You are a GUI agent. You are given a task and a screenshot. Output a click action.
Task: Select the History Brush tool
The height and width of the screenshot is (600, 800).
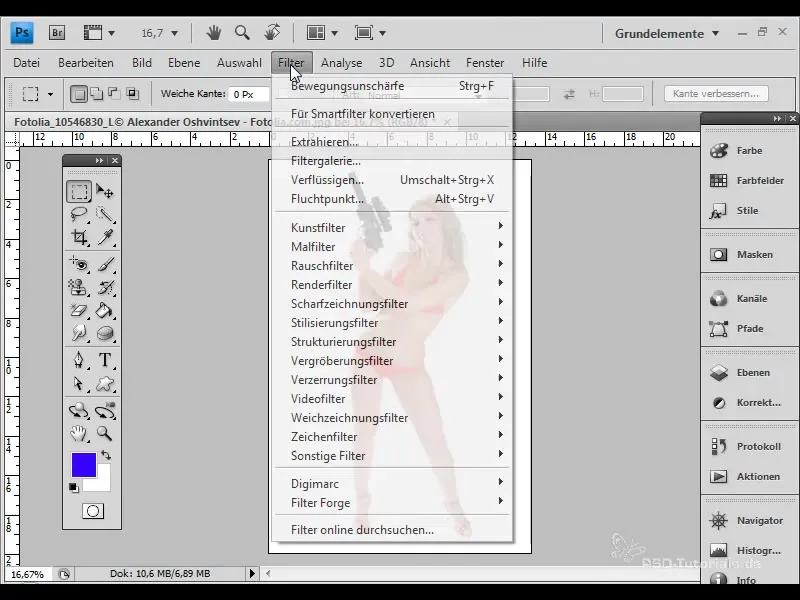(105, 287)
